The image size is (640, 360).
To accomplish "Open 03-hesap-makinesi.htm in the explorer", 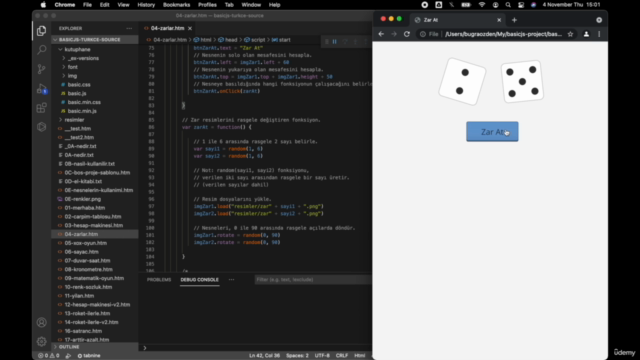I will [x=93, y=225].
